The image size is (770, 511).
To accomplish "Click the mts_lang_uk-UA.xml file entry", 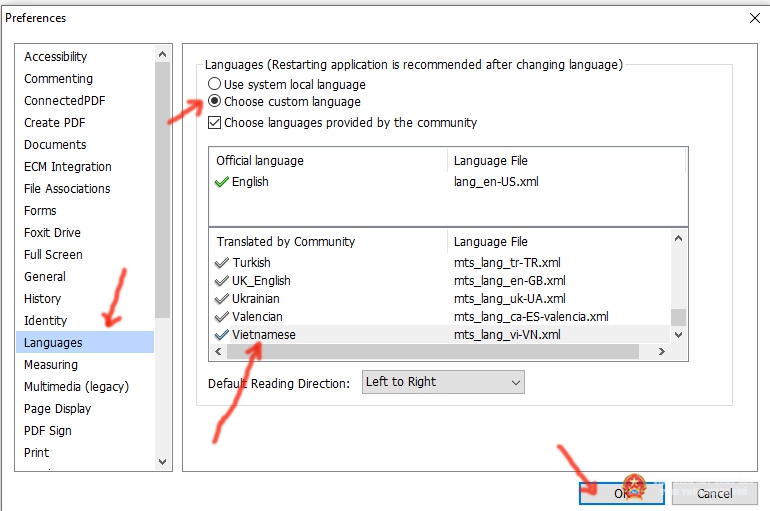I will tap(510, 298).
